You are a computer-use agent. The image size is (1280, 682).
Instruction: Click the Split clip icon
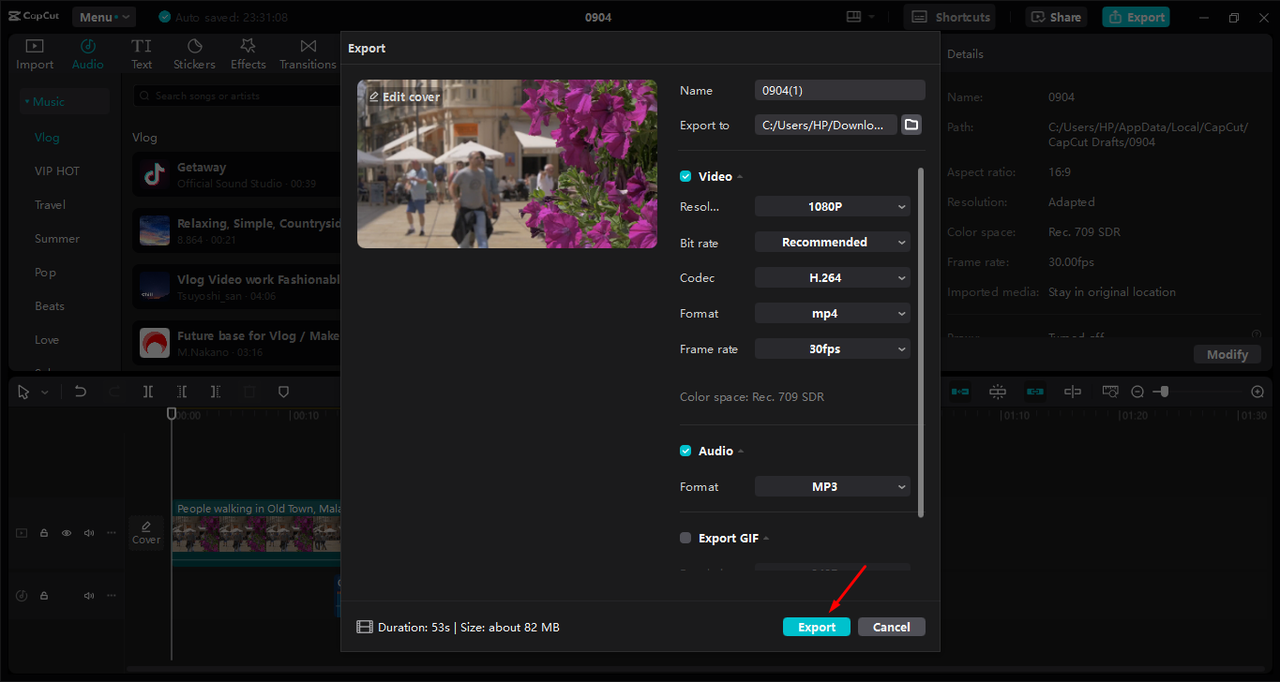(x=148, y=392)
